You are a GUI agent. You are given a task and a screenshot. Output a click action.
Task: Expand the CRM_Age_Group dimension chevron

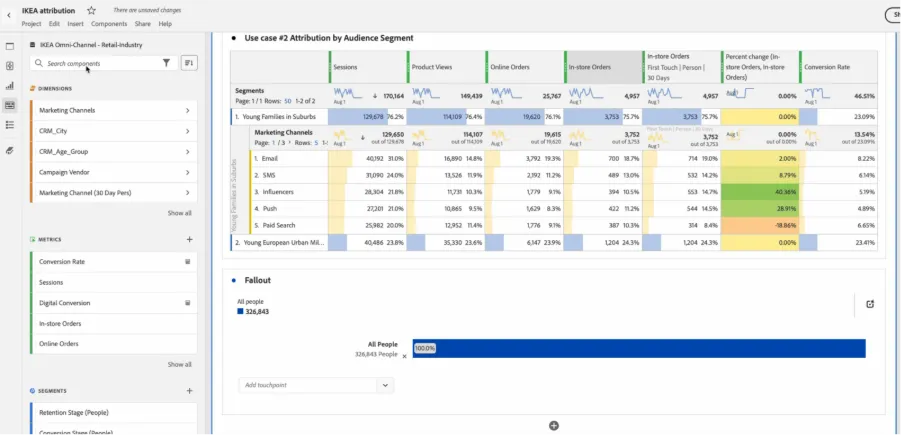click(187, 152)
